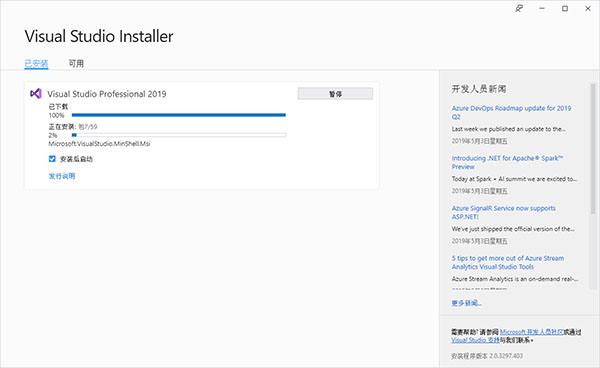The image size is (600, 368).
Task: Close the Visual Studio Installer window
Action: point(588,8)
